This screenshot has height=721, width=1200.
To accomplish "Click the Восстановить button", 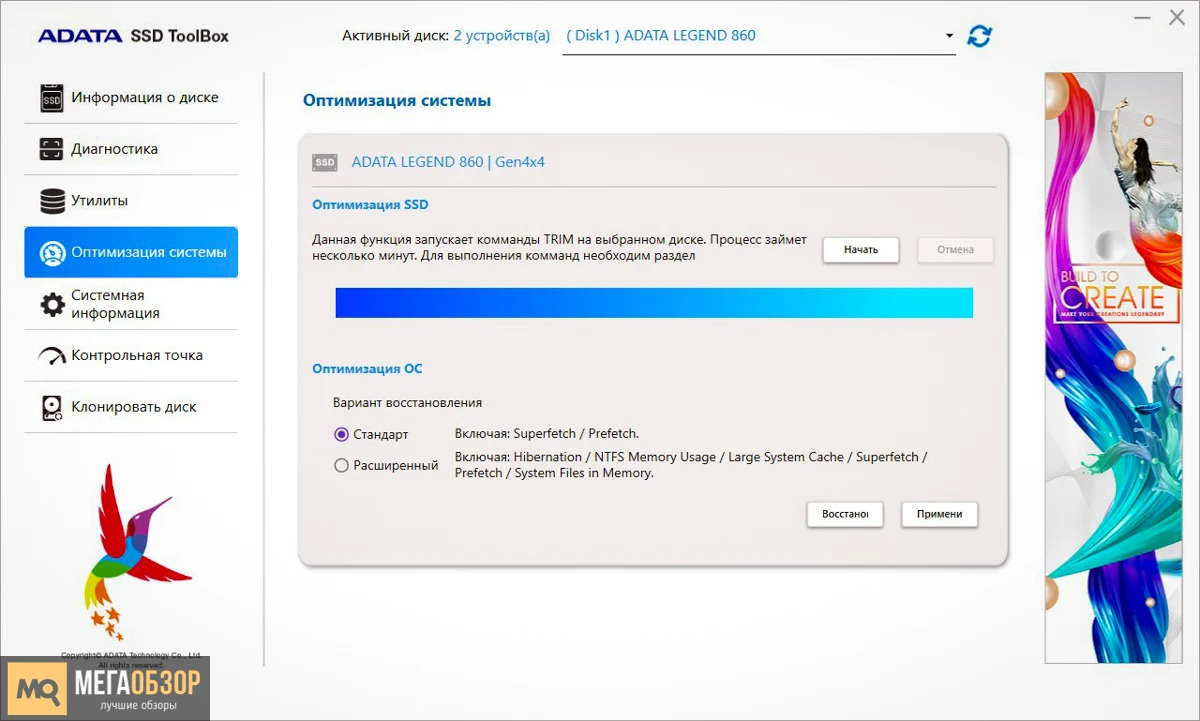I will pyautogui.click(x=846, y=514).
